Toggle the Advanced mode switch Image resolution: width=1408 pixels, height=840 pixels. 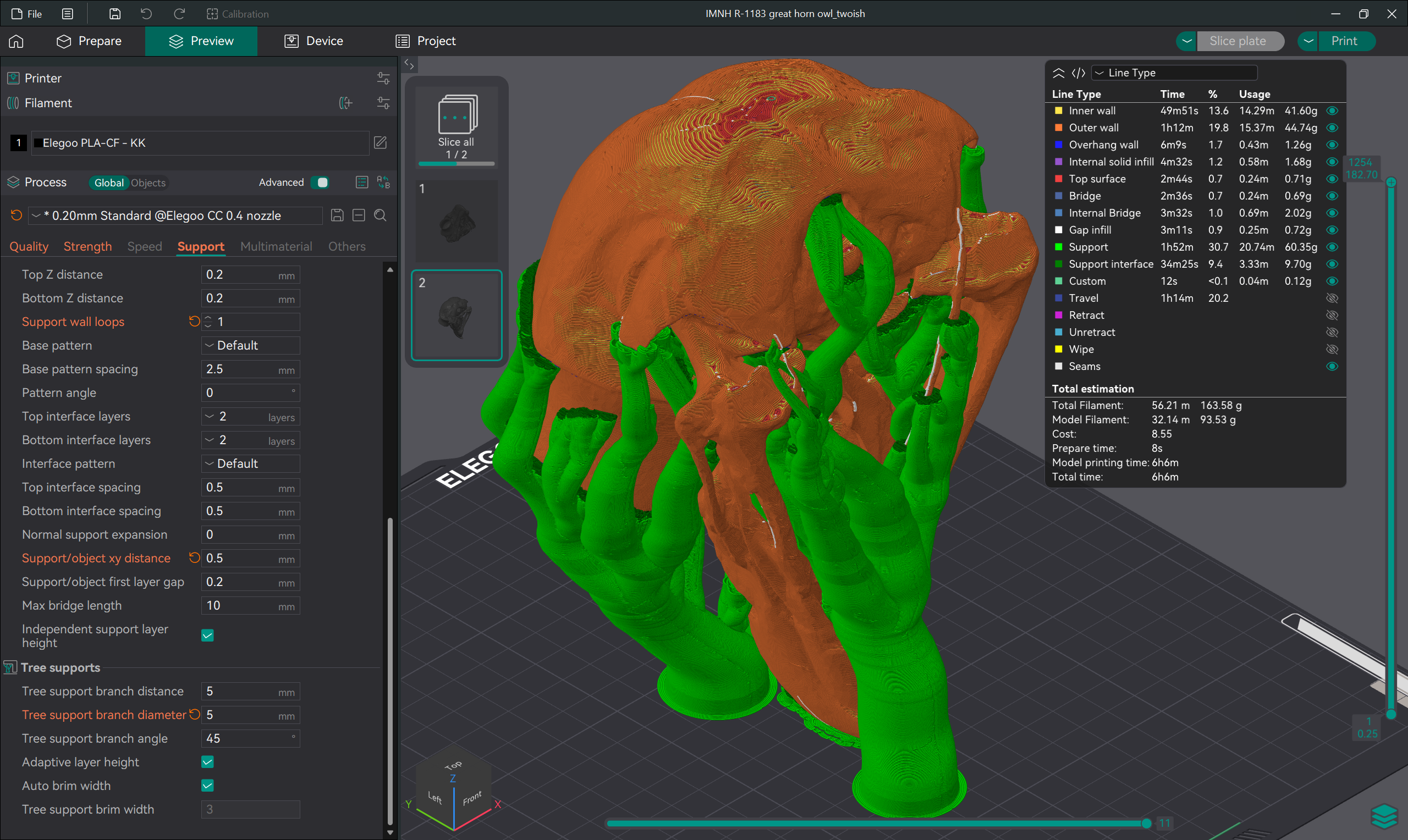pyautogui.click(x=321, y=183)
